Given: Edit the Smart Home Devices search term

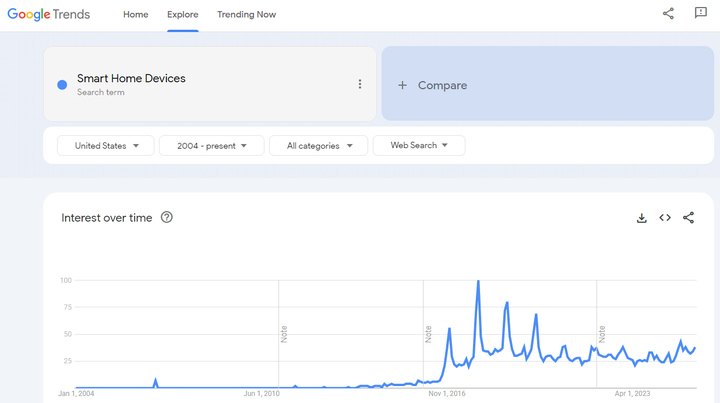Looking at the screenshot, I should 131,78.
